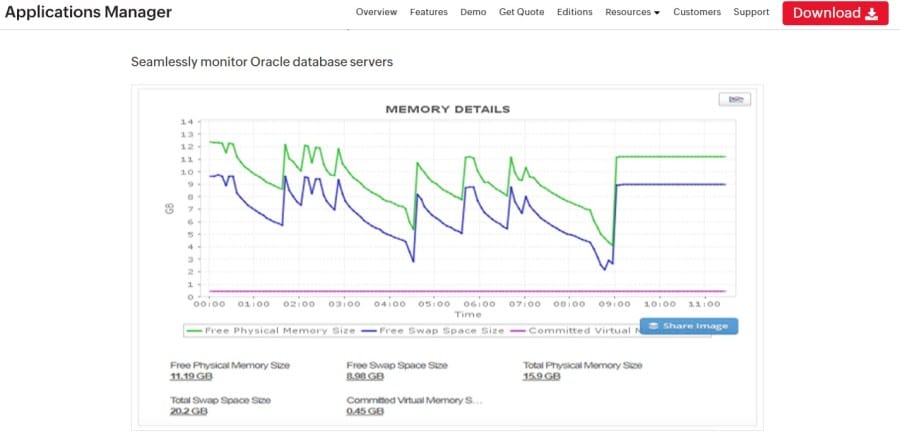Click the 15.9 GB value
This screenshot has height=439, width=900.
[x=541, y=376]
